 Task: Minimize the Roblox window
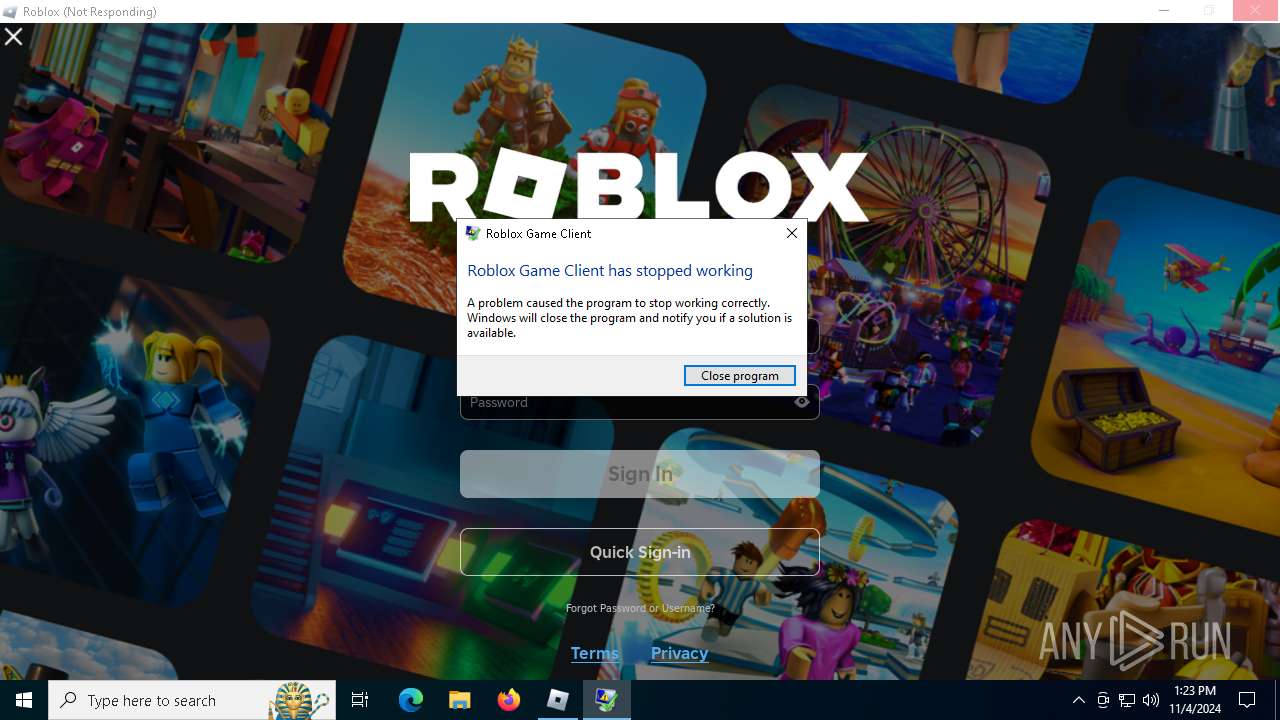(1163, 11)
